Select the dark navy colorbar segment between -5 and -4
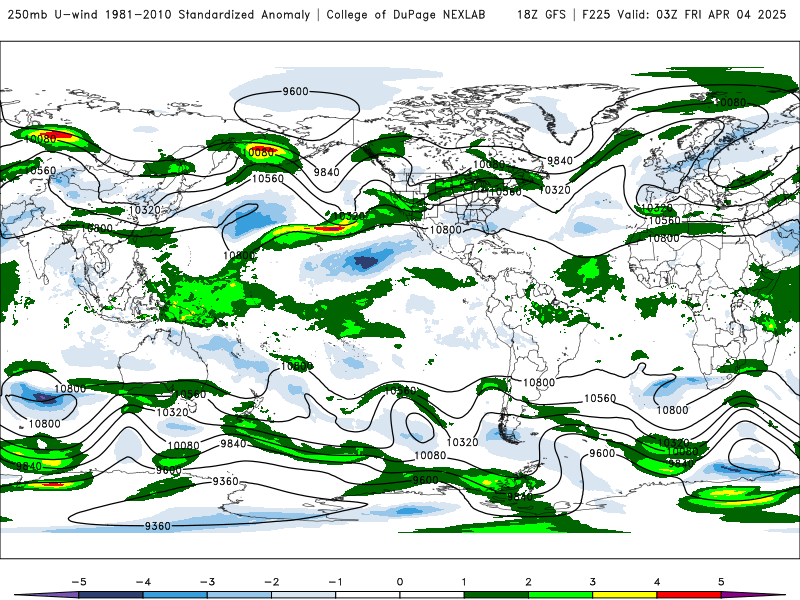This screenshot has height=600, width=800. point(111,595)
